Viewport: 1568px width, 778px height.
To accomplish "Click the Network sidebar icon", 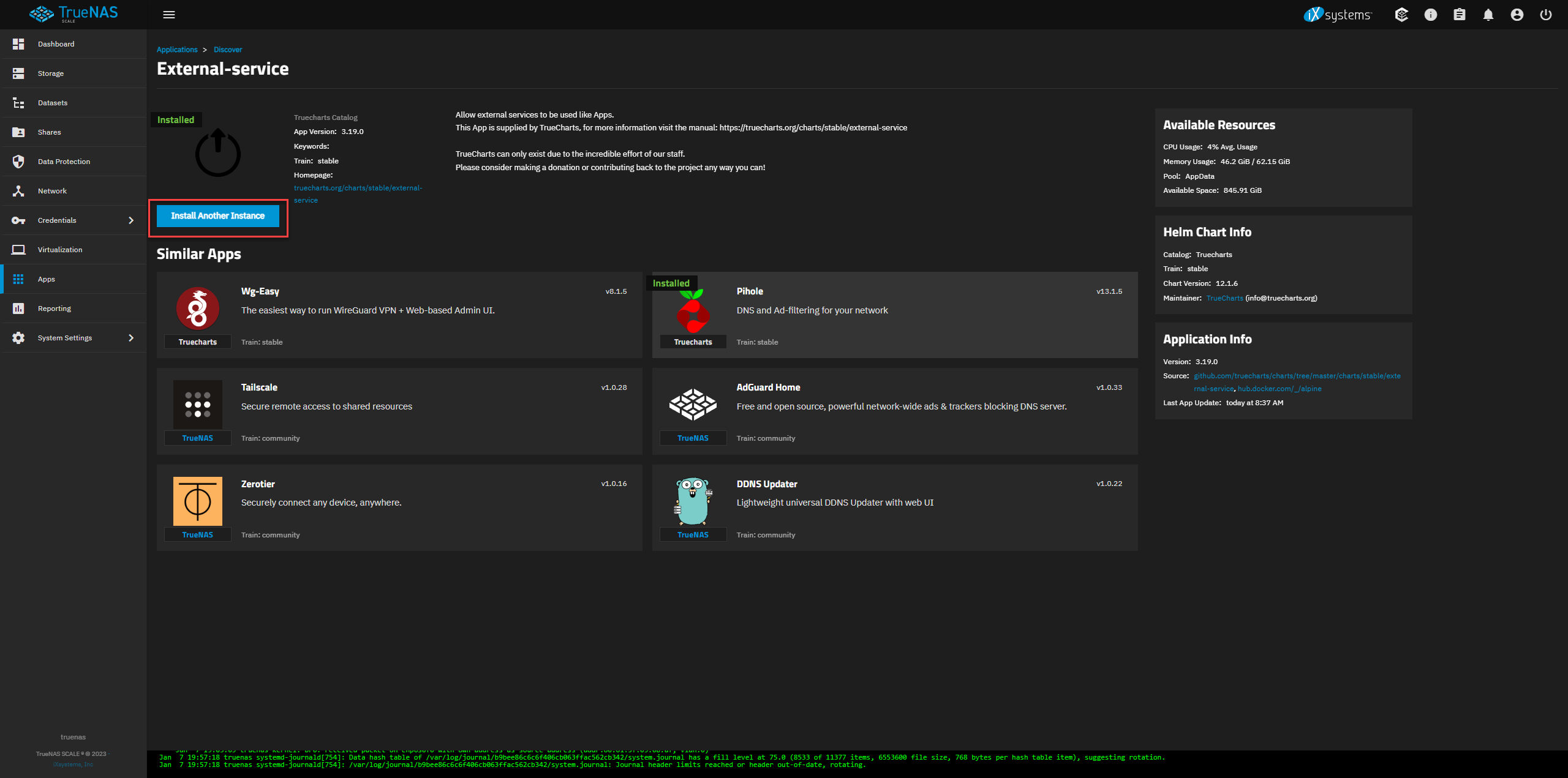I will 18,191.
